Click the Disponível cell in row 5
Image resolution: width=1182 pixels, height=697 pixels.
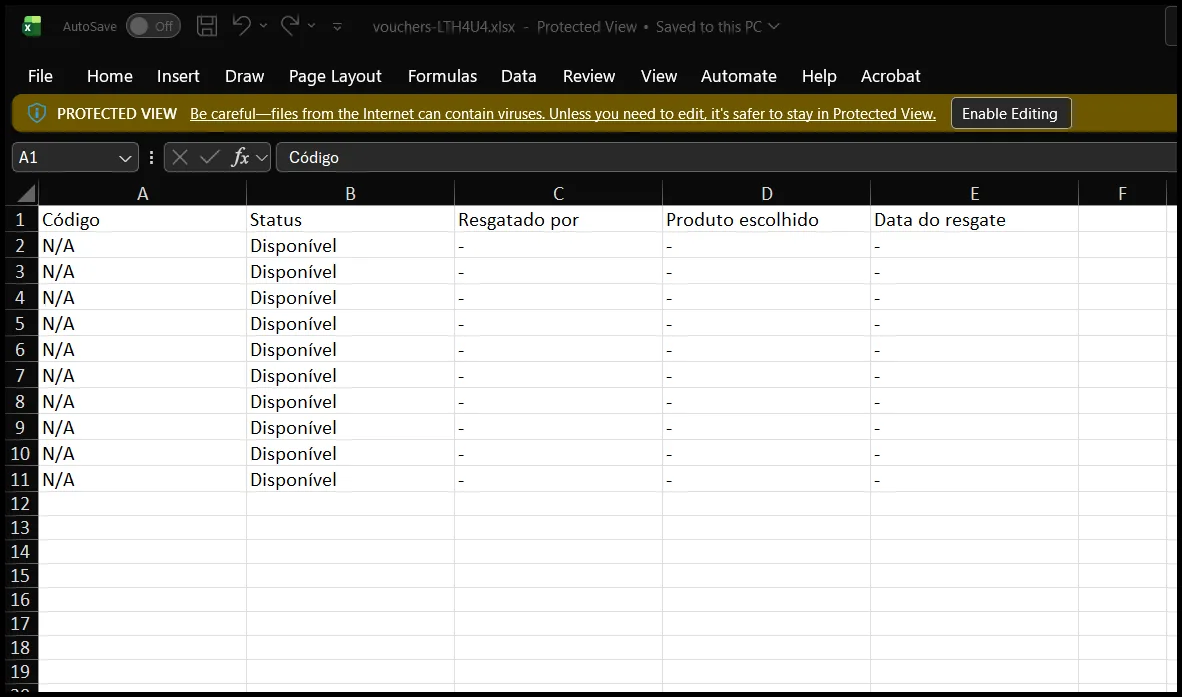click(351, 323)
